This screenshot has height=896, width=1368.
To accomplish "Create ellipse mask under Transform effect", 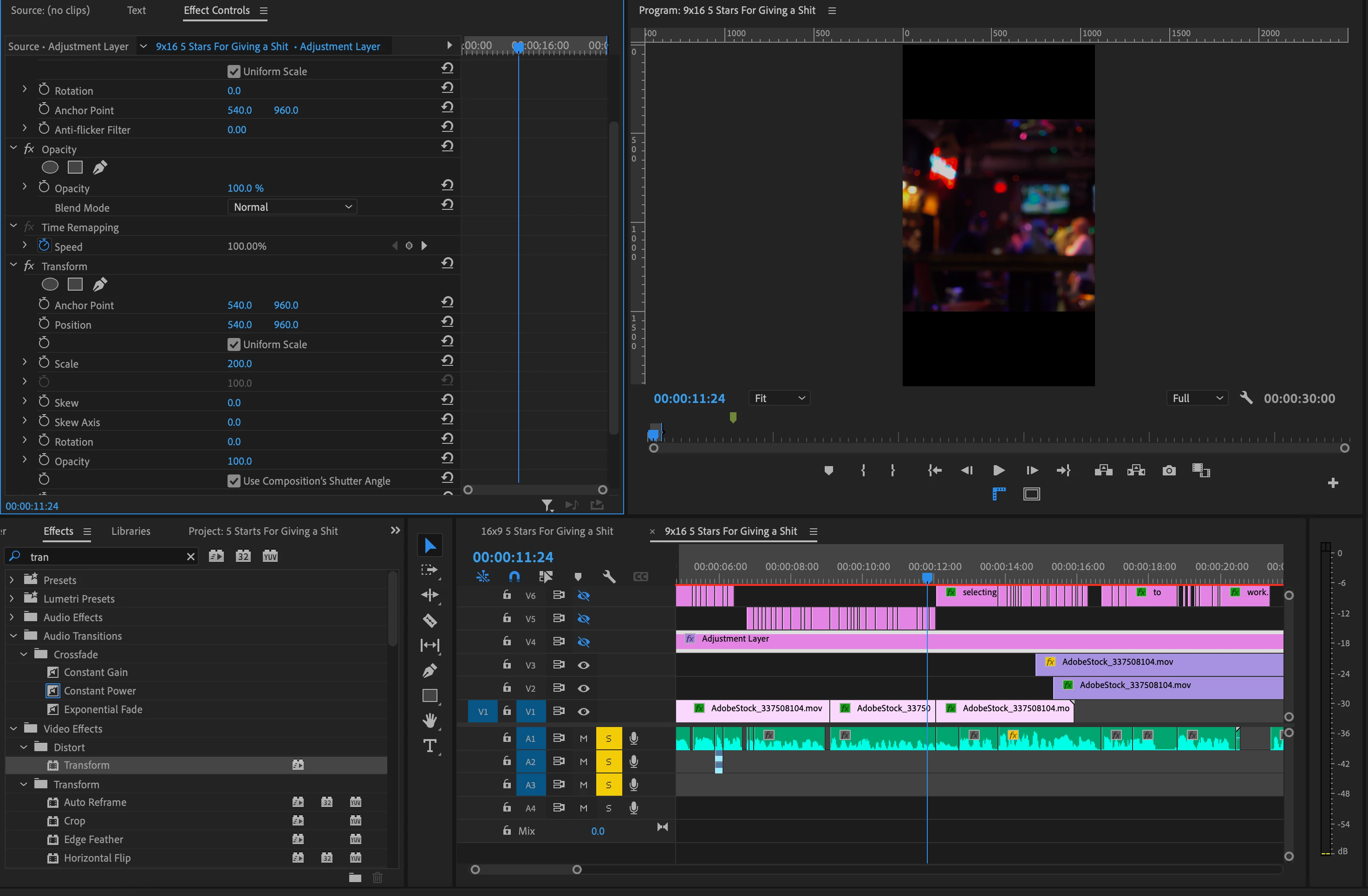I will coord(50,285).
